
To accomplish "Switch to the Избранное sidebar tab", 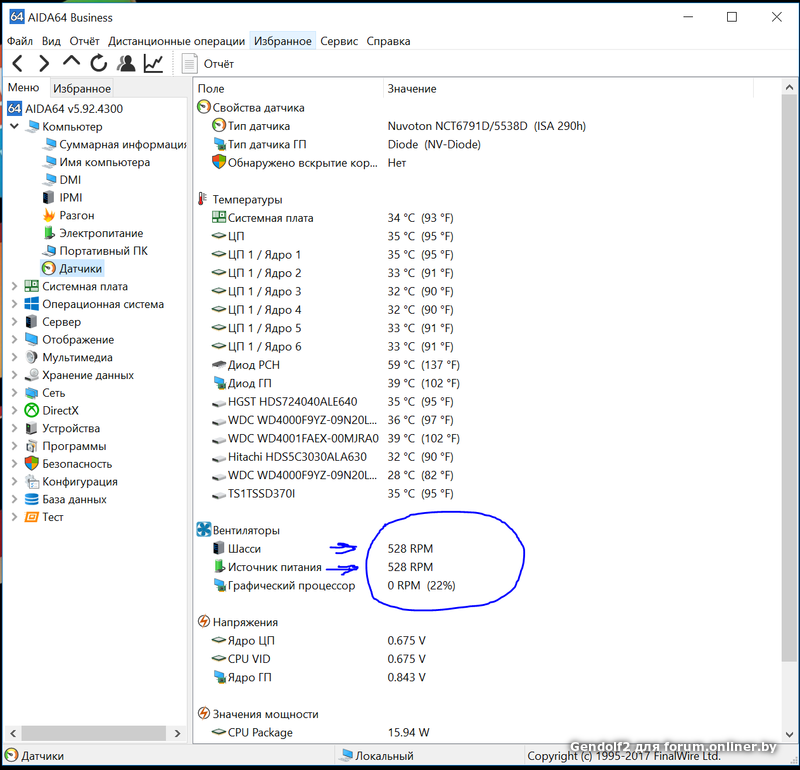I will 82,89.
